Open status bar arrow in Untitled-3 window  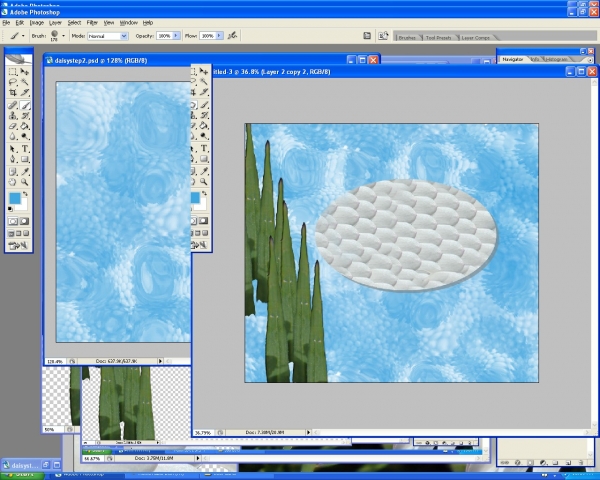(x=308, y=432)
